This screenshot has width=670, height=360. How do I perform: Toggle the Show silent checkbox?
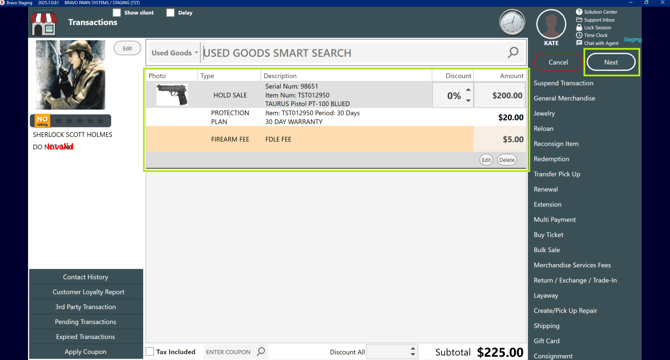tap(117, 13)
